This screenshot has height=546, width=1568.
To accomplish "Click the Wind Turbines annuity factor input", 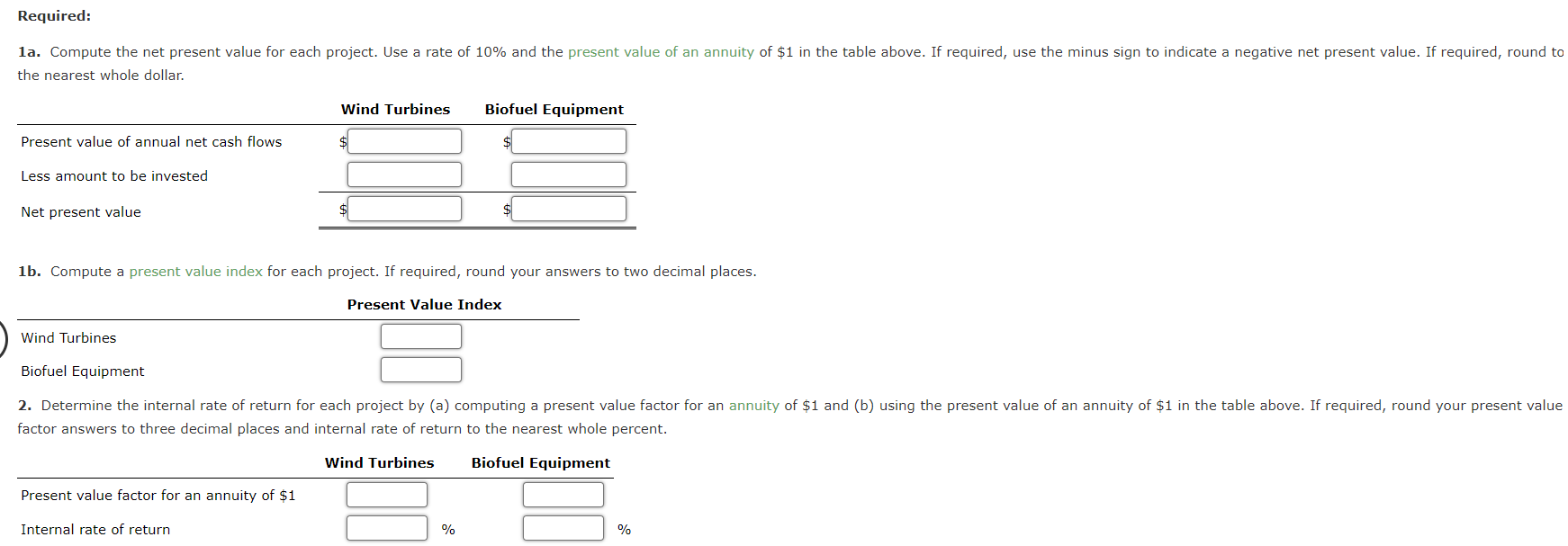I will click(386, 494).
